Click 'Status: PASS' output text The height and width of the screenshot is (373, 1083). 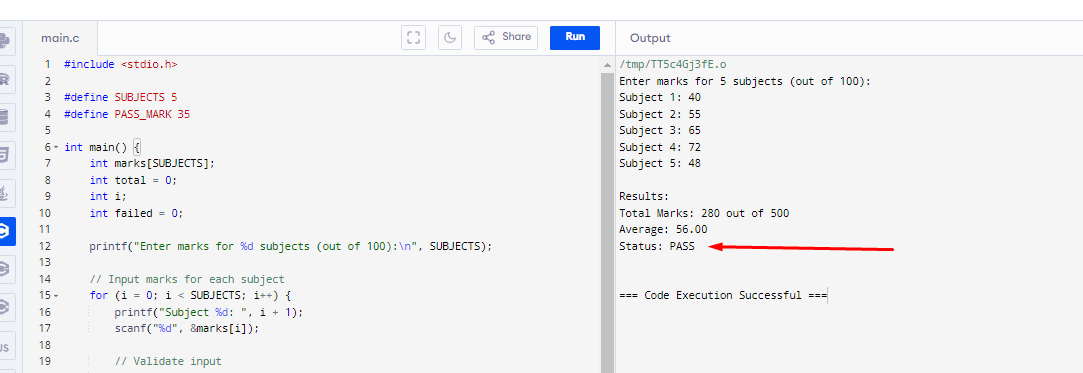pyautogui.click(x=657, y=247)
